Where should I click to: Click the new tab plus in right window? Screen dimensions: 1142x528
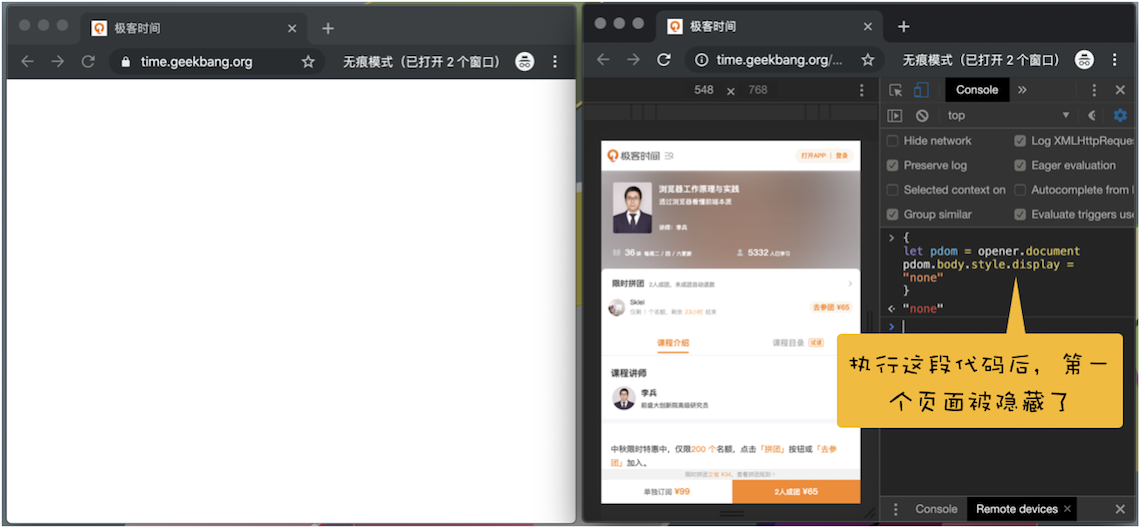pyautogui.click(x=903, y=27)
